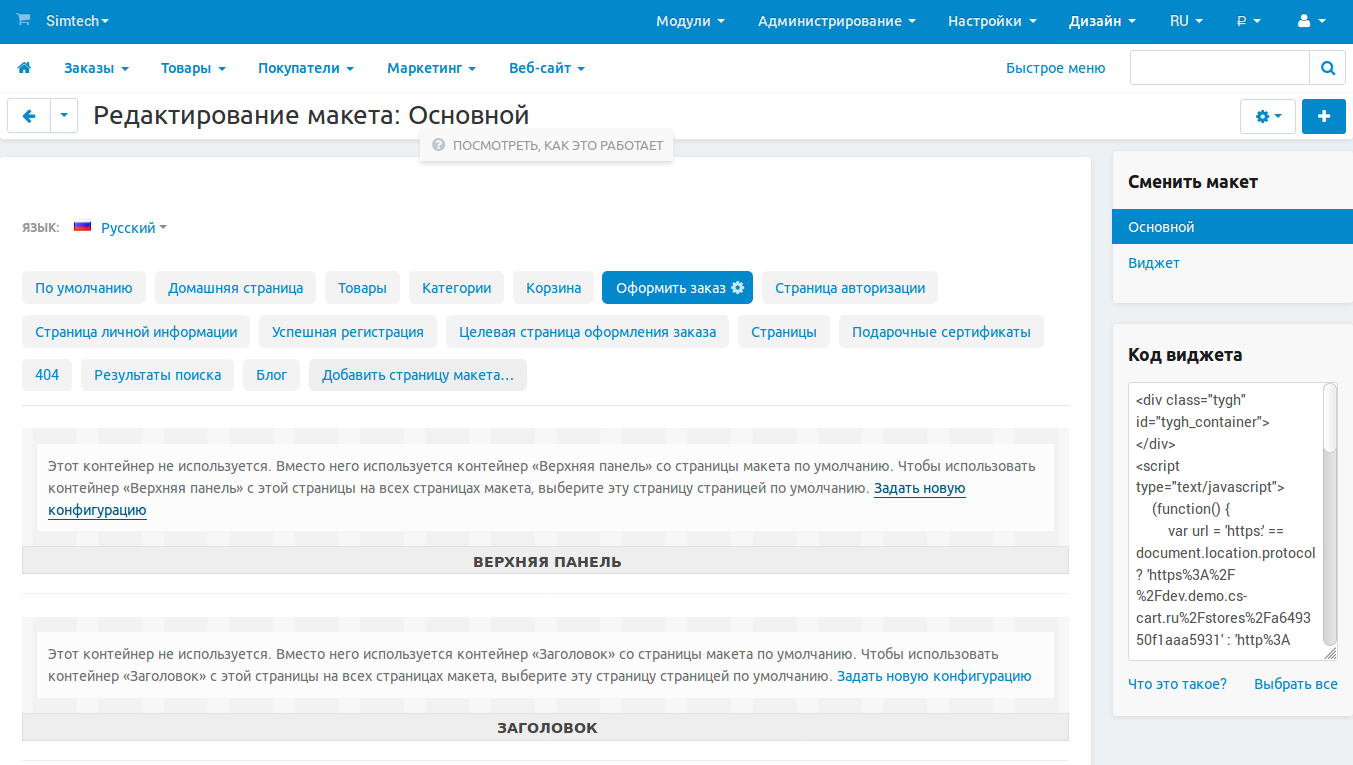Click the shopping cart icon beside Simtech
This screenshot has width=1353, height=765.
click(24, 20)
